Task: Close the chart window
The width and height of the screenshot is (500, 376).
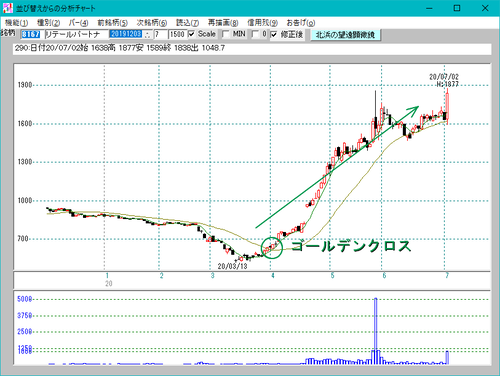Action: [485, 8]
